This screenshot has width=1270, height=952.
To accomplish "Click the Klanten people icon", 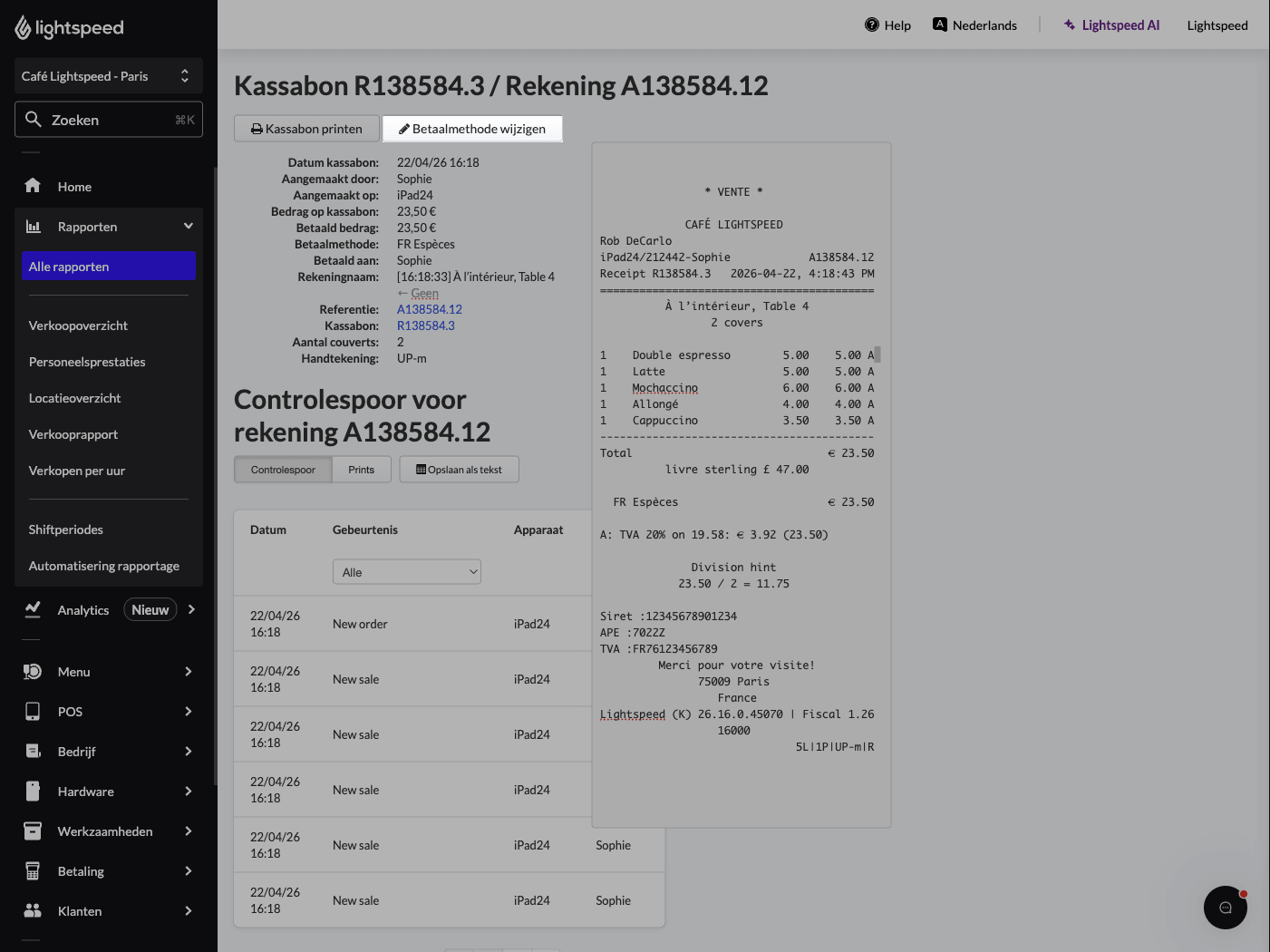I will coord(33,911).
